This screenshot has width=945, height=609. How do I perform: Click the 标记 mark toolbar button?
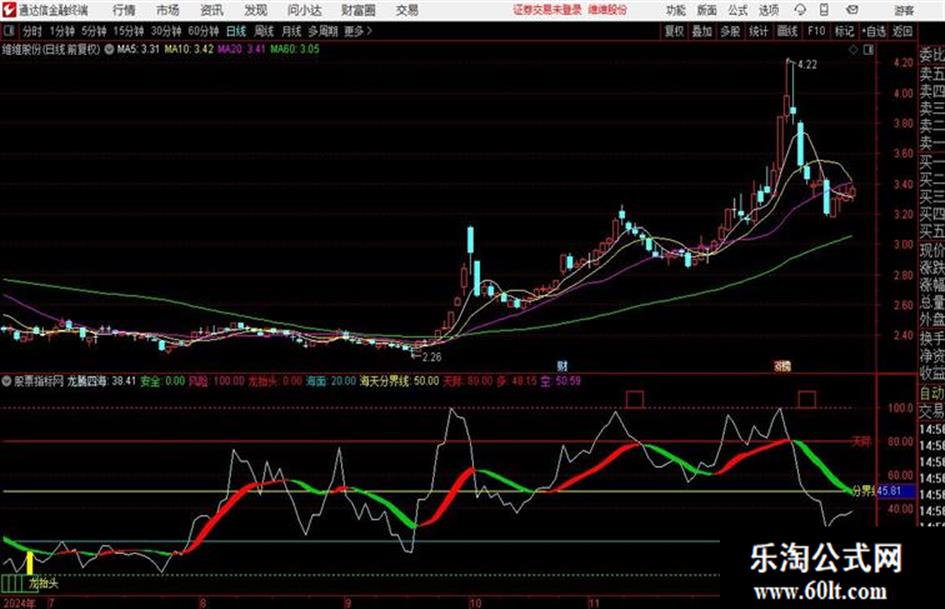pos(844,31)
